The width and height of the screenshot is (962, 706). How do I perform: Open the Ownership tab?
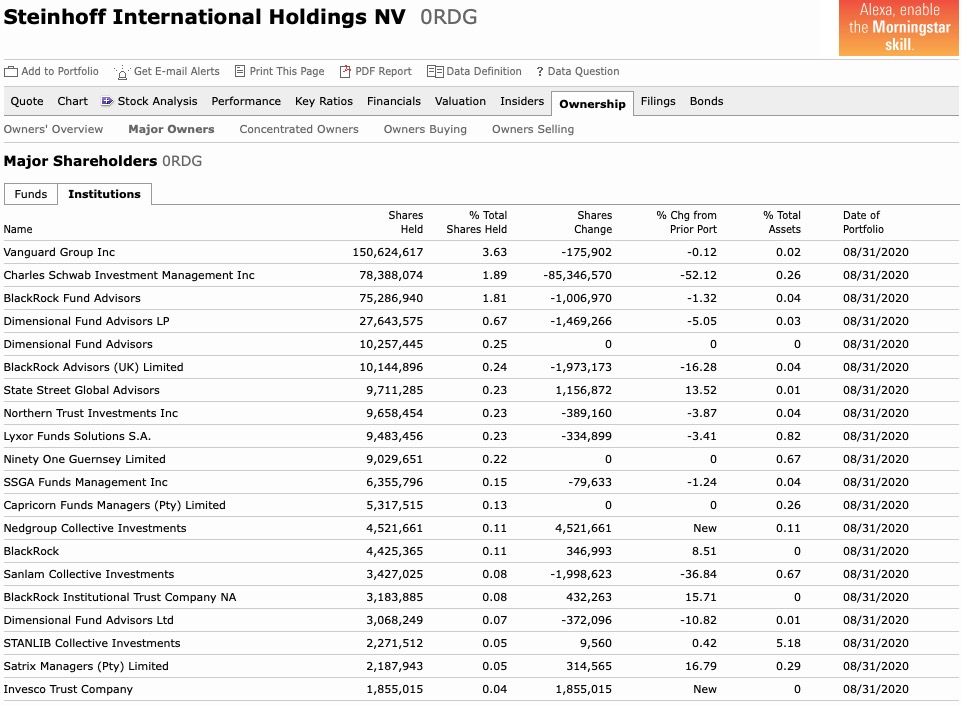tap(592, 103)
